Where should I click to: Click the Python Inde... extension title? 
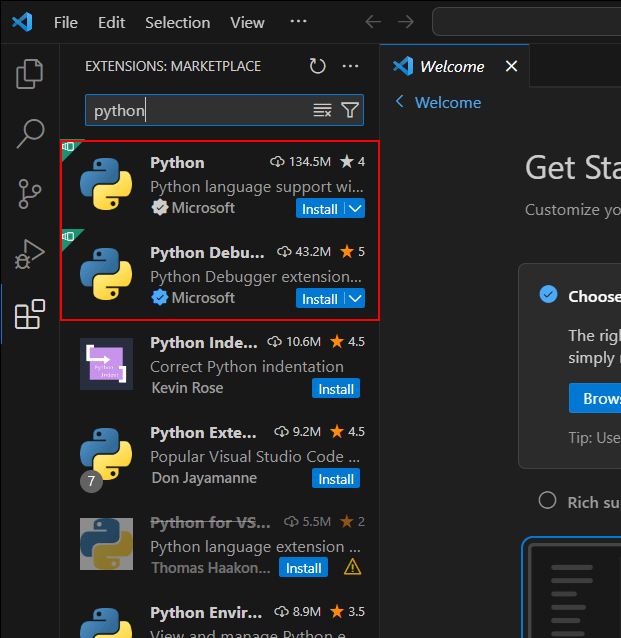204,342
